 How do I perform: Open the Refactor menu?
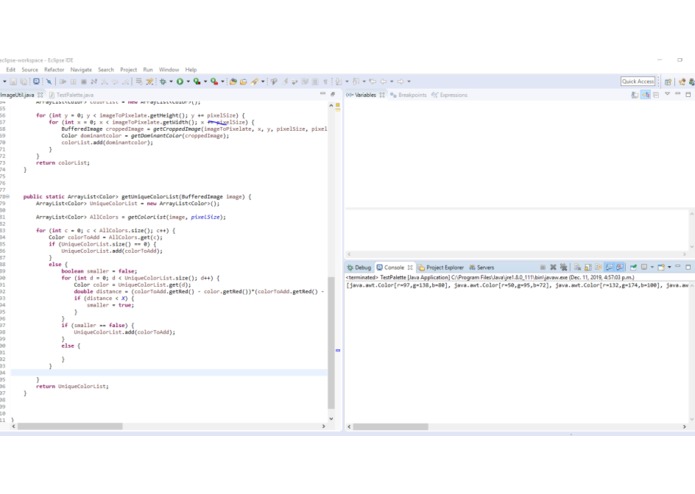54,70
